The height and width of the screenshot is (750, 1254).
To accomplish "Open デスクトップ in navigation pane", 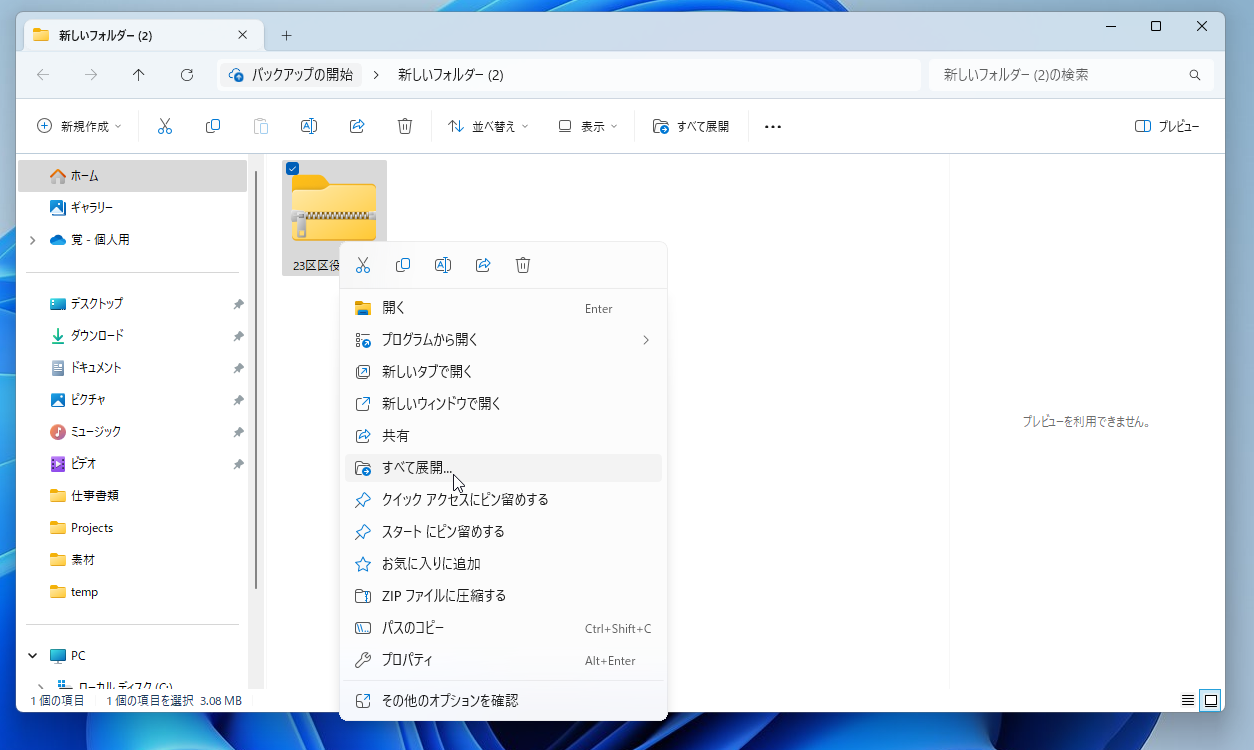I will point(133,304).
